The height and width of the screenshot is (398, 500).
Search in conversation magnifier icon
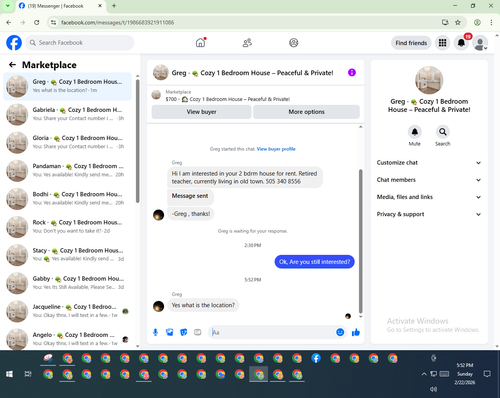click(443, 132)
